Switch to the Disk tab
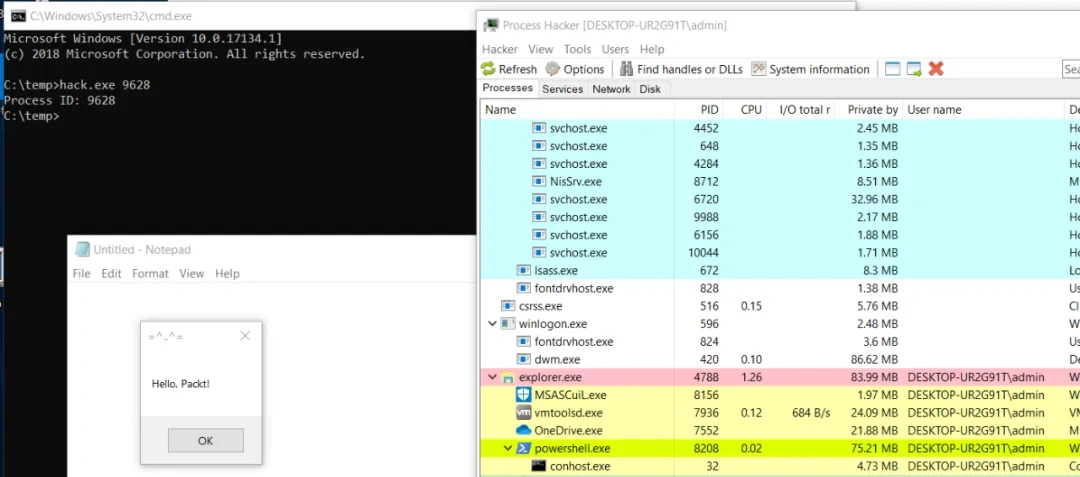 (x=650, y=89)
